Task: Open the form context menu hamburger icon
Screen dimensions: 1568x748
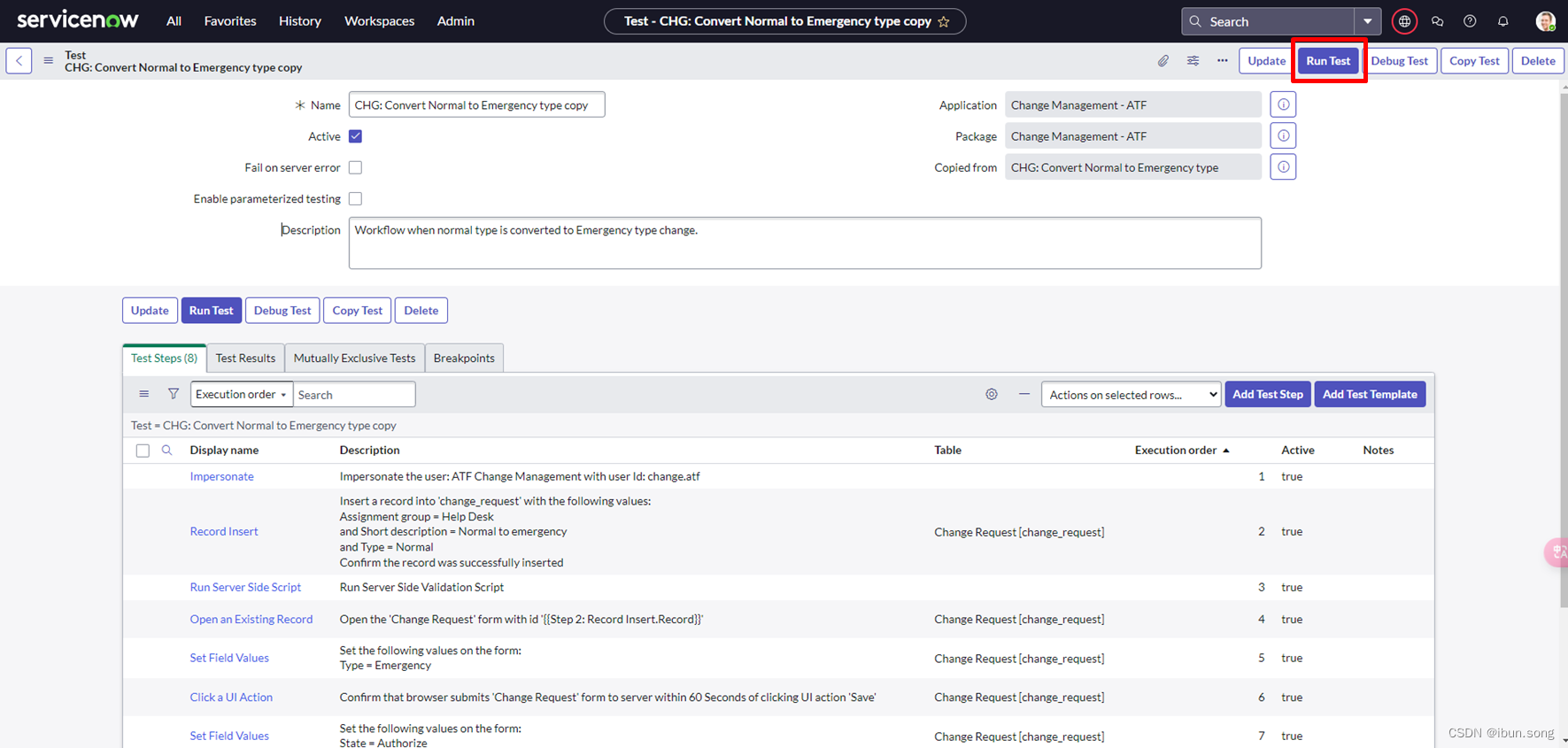Action: [x=49, y=60]
